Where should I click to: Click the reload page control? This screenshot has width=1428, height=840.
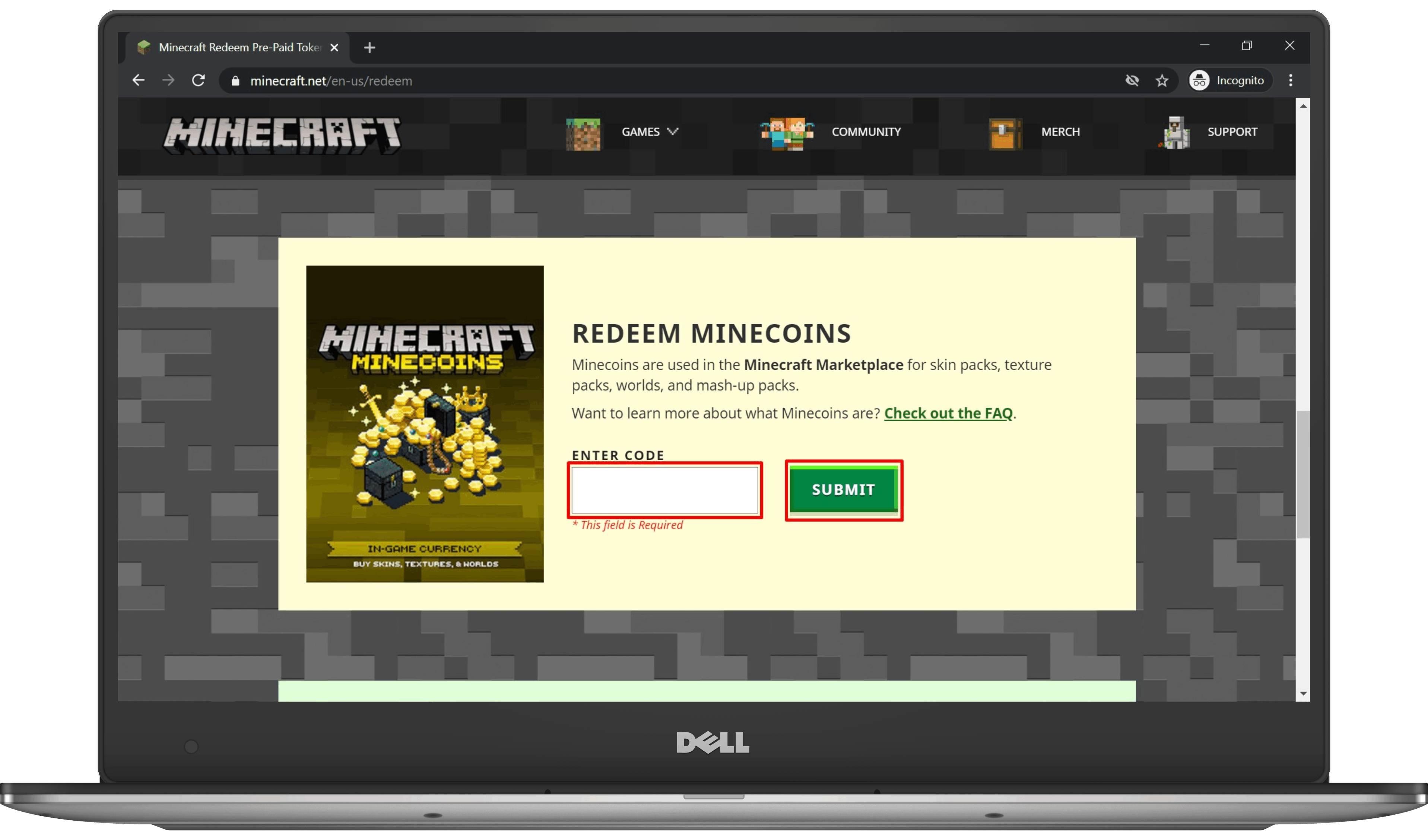click(198, 80)
